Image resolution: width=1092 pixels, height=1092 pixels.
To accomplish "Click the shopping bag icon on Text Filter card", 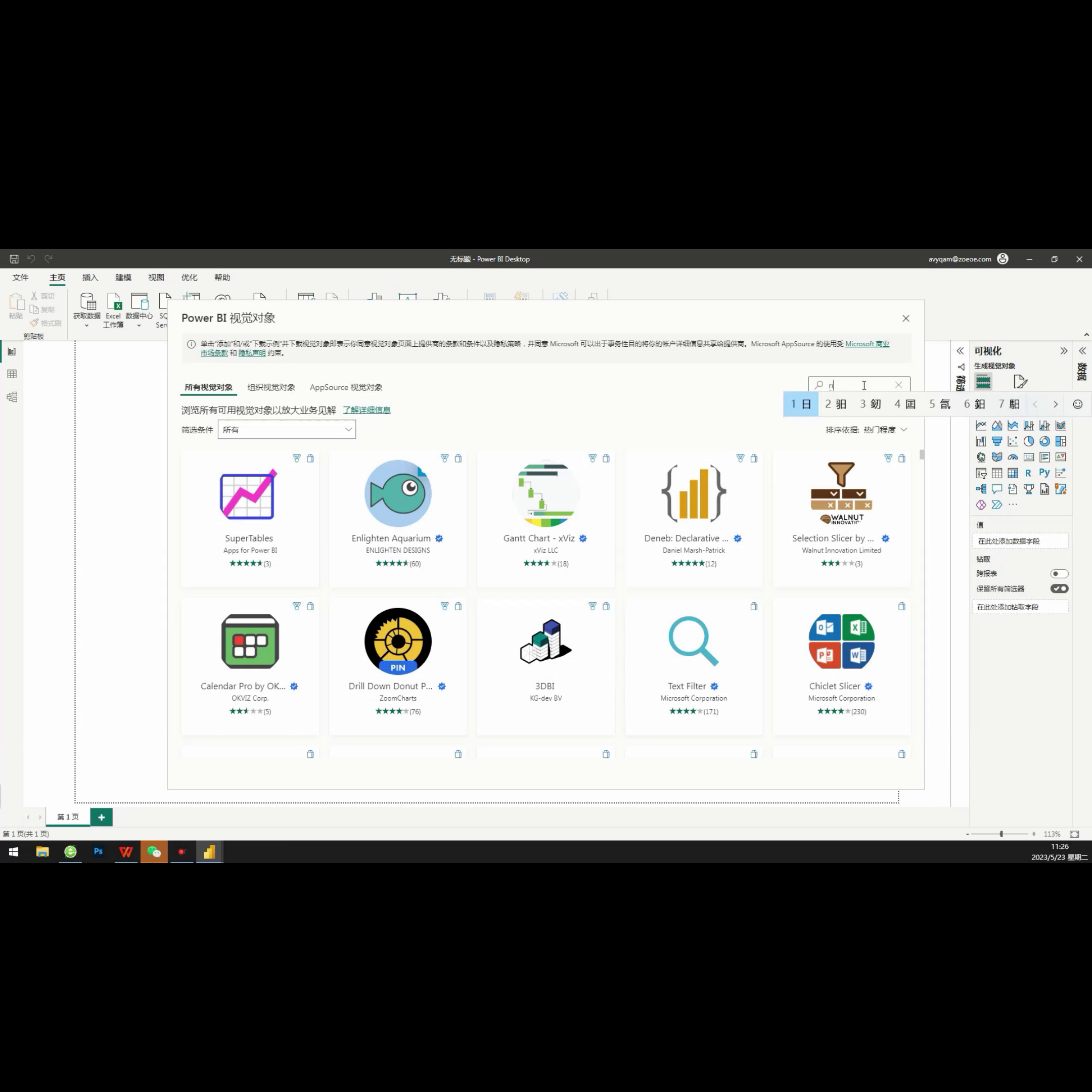I will tap(754, 607).
